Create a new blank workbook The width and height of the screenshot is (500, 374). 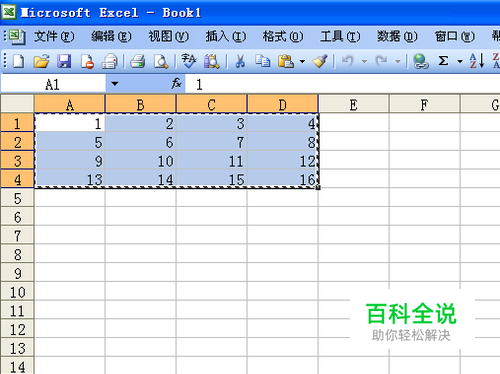tap(18, 61)
